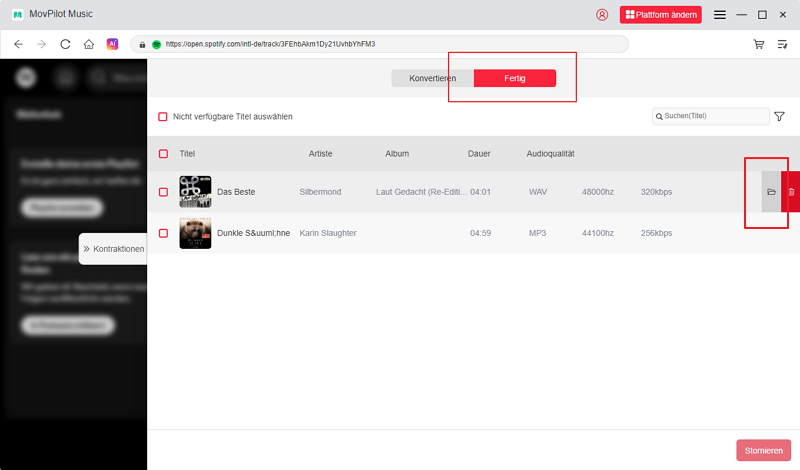Viewport: 800px width, 470px height.
Task: Open the filter funnel icon
Action: tap(779, 116)
